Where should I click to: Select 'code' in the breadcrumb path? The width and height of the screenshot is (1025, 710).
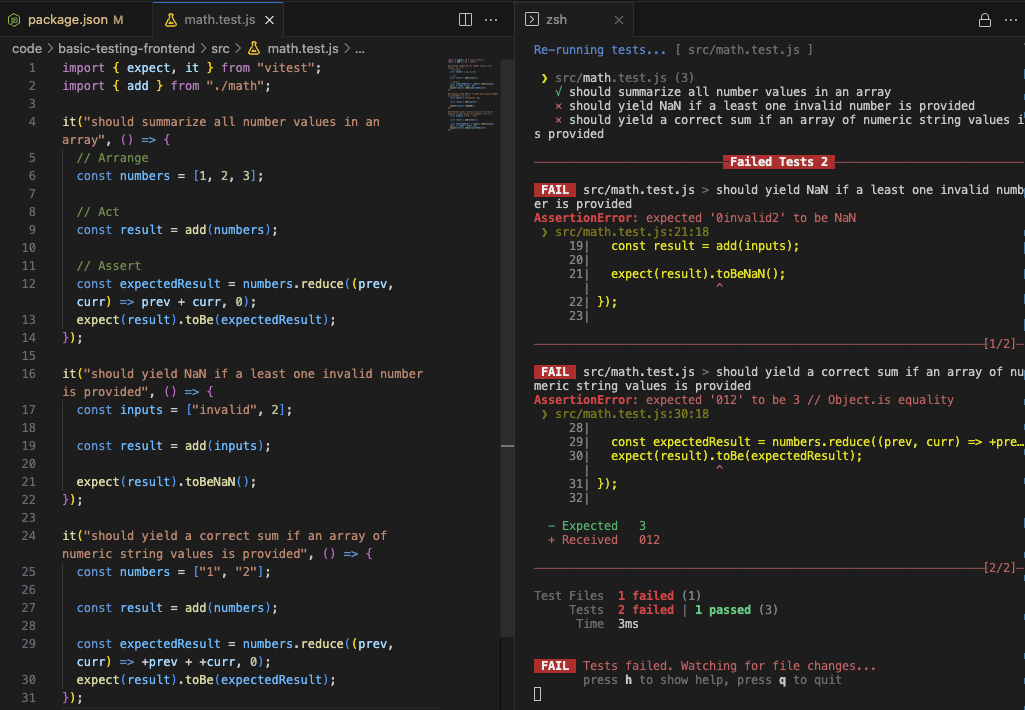tap(27, 48)
